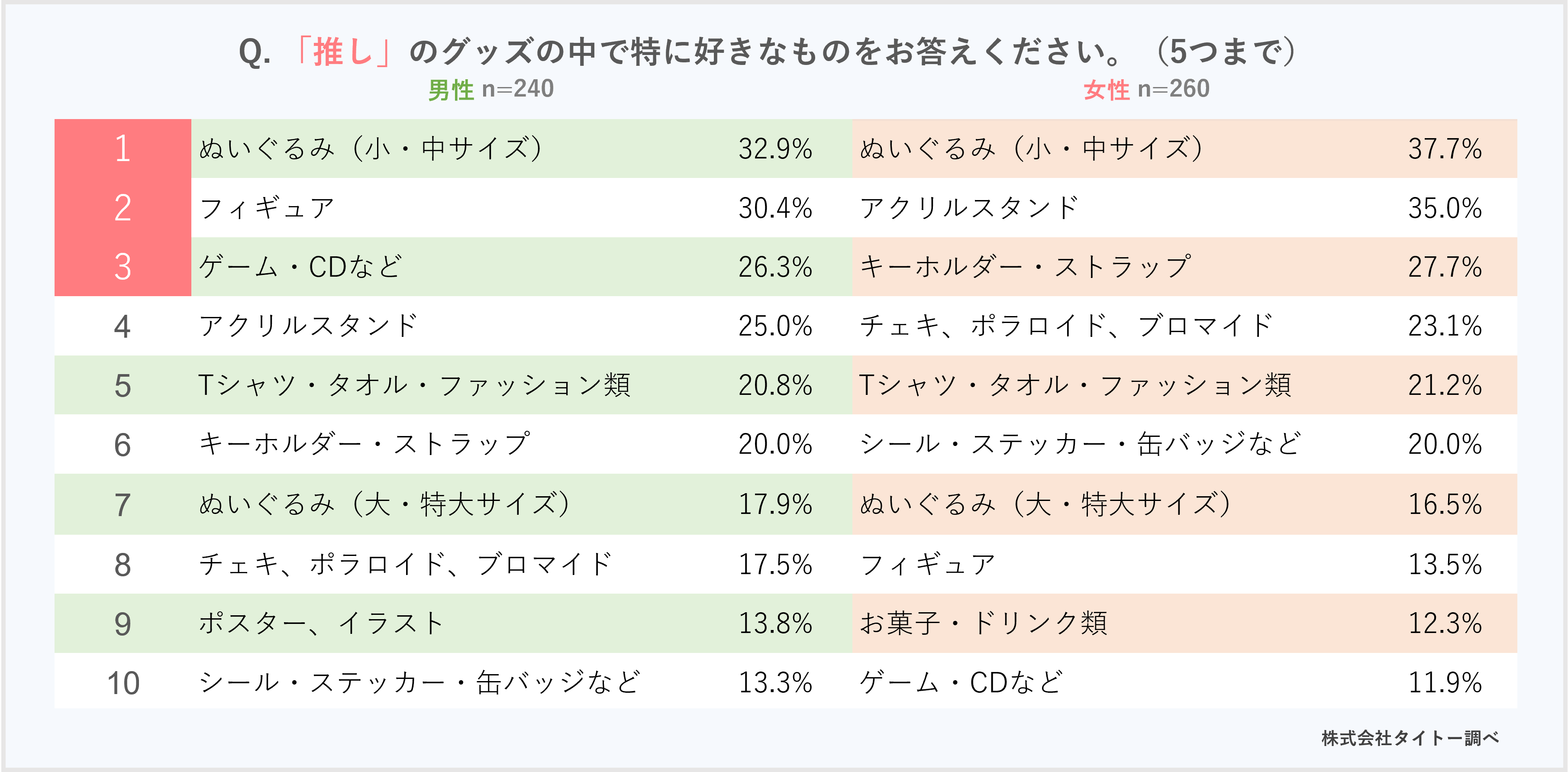
Task: Click men's ぬいぐるみ（大・特大サイズ） entry at rank 7
Action: [385, 504]
